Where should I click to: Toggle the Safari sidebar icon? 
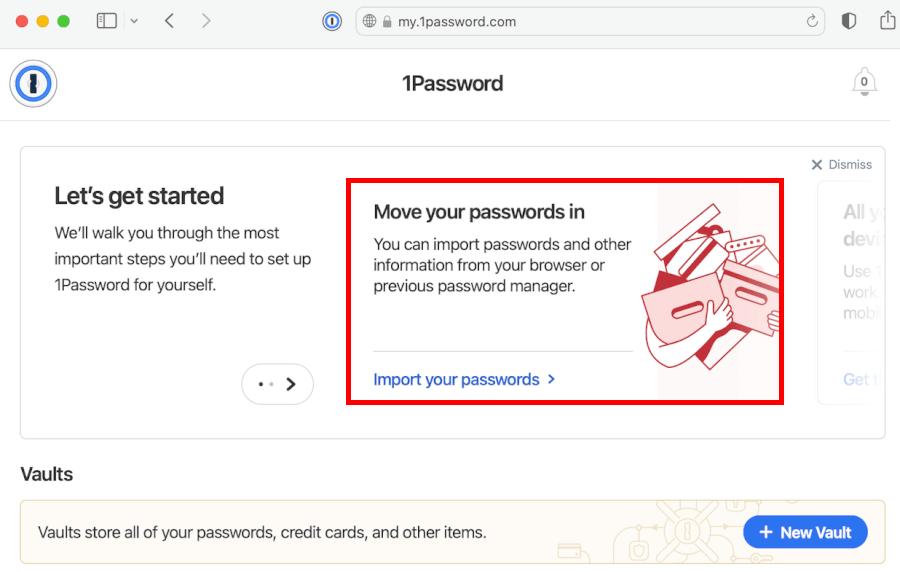click(x=107, y=21)
